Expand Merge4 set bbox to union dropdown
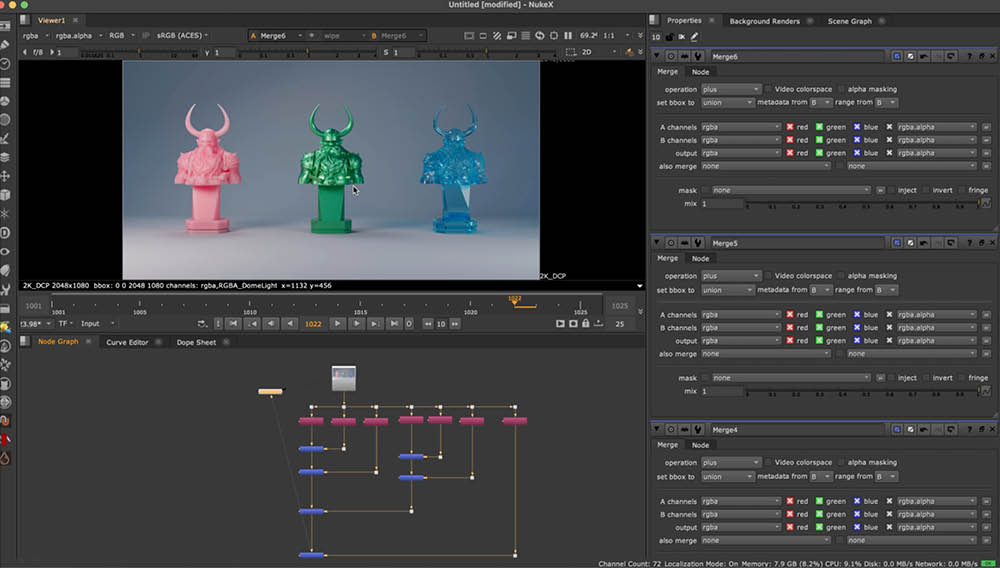This screenshot has height=568, width=1000. tap(727, 477)
